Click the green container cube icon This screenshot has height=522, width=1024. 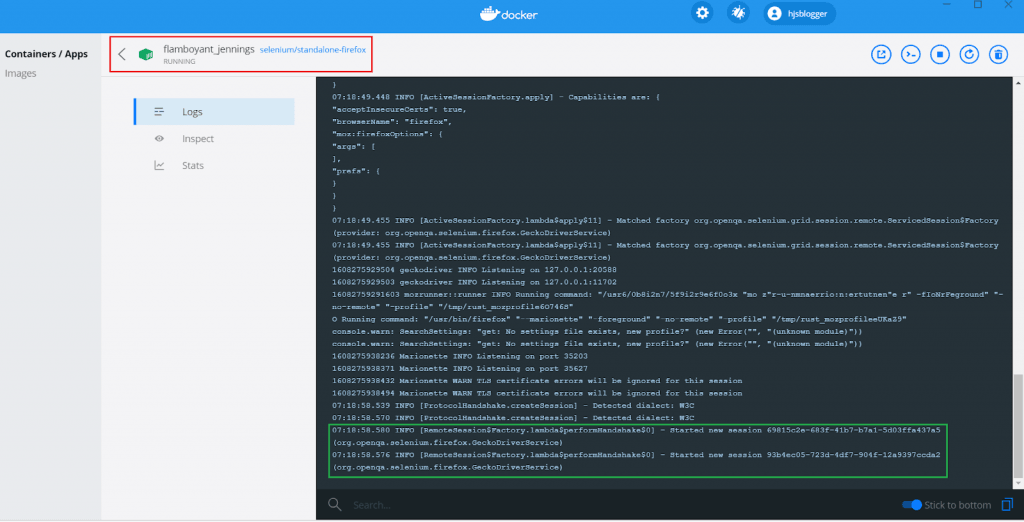click(146, 54)
